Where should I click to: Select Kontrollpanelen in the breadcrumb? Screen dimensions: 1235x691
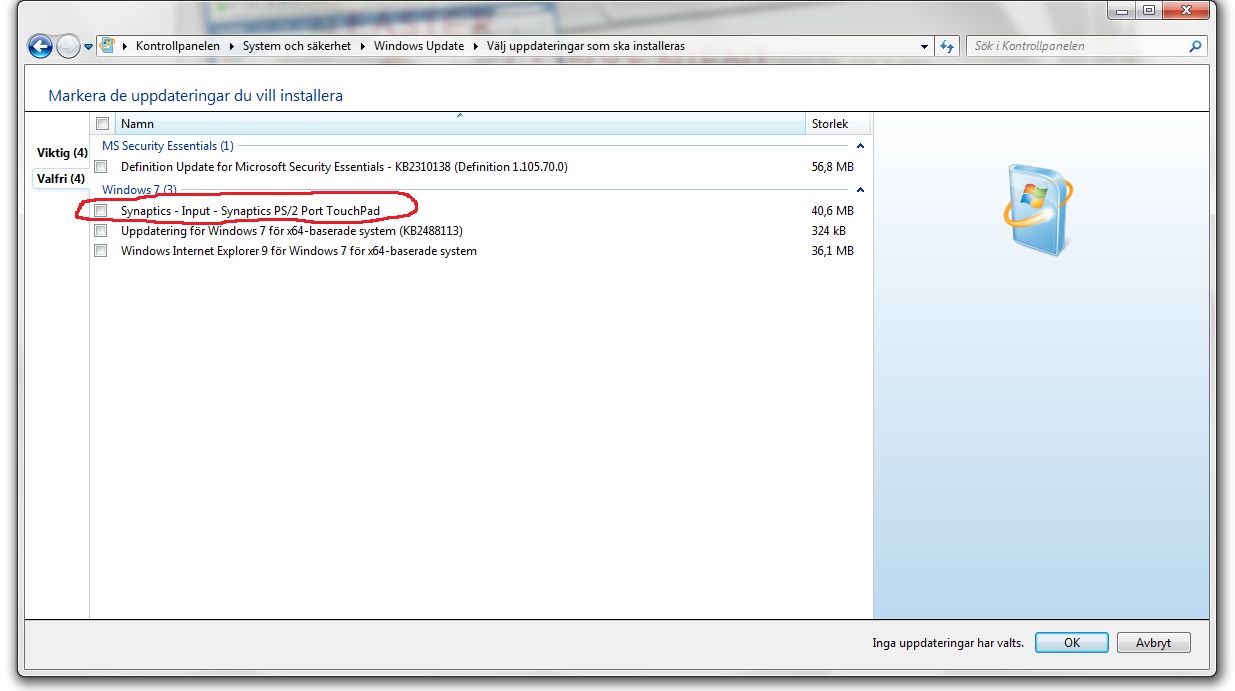click(x=177, y=46)
